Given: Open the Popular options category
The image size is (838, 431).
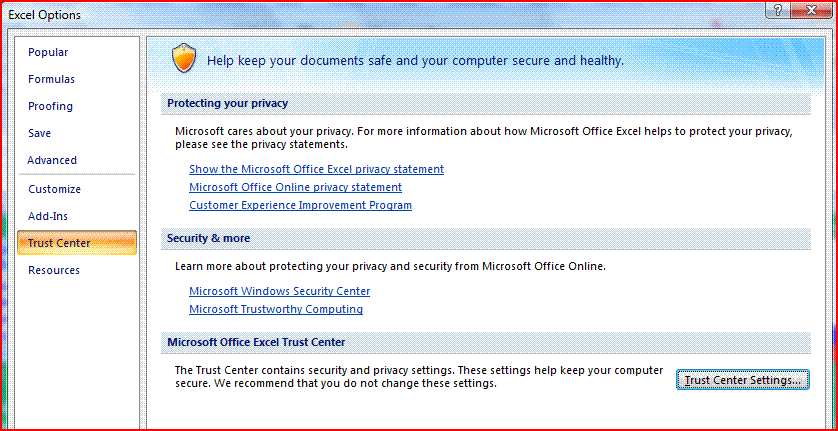Looking at the screenshot, I should pyautogui.click(x=49, y=52).
